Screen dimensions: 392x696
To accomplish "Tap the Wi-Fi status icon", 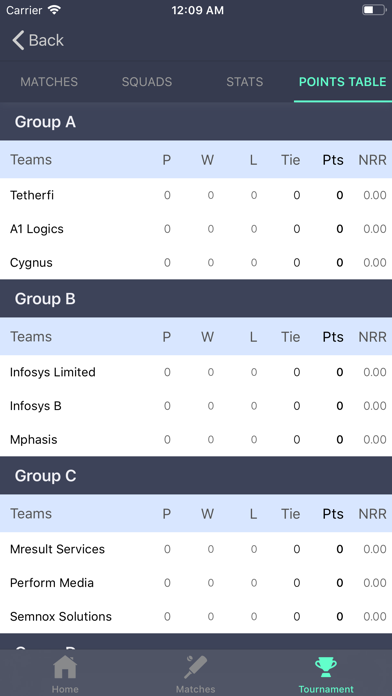I will tap(55, 10).
